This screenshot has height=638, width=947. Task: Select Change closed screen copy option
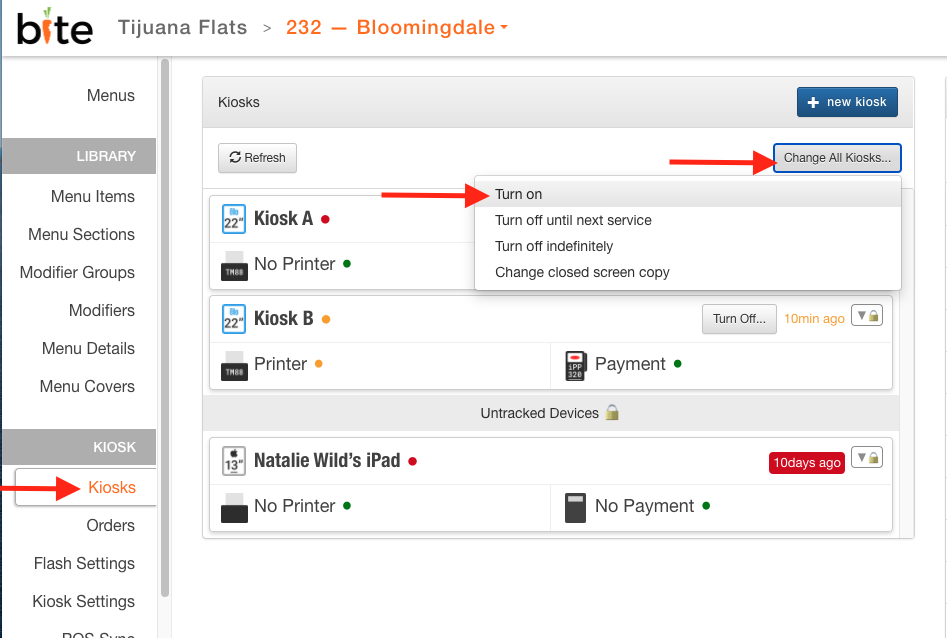pos(582,272)
